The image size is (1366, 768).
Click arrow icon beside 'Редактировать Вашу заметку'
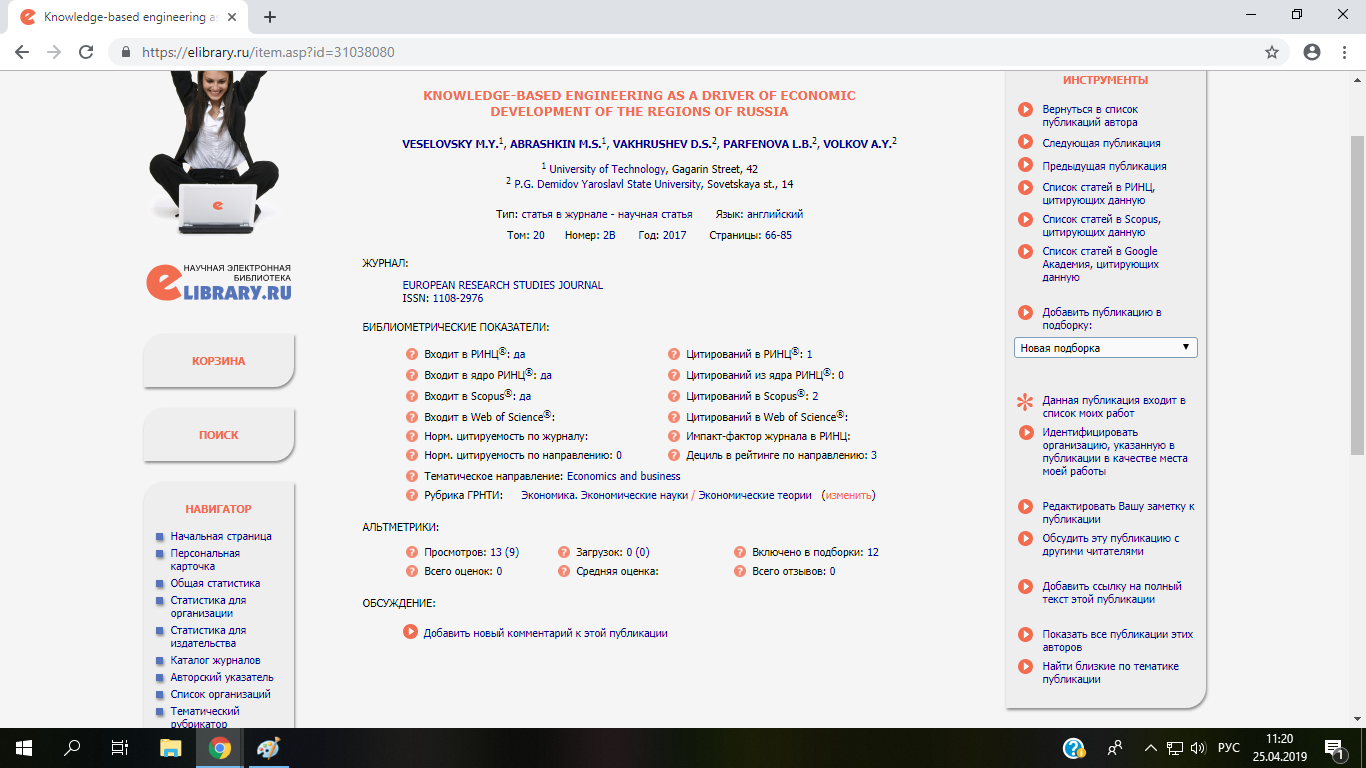click(1025, 507)
